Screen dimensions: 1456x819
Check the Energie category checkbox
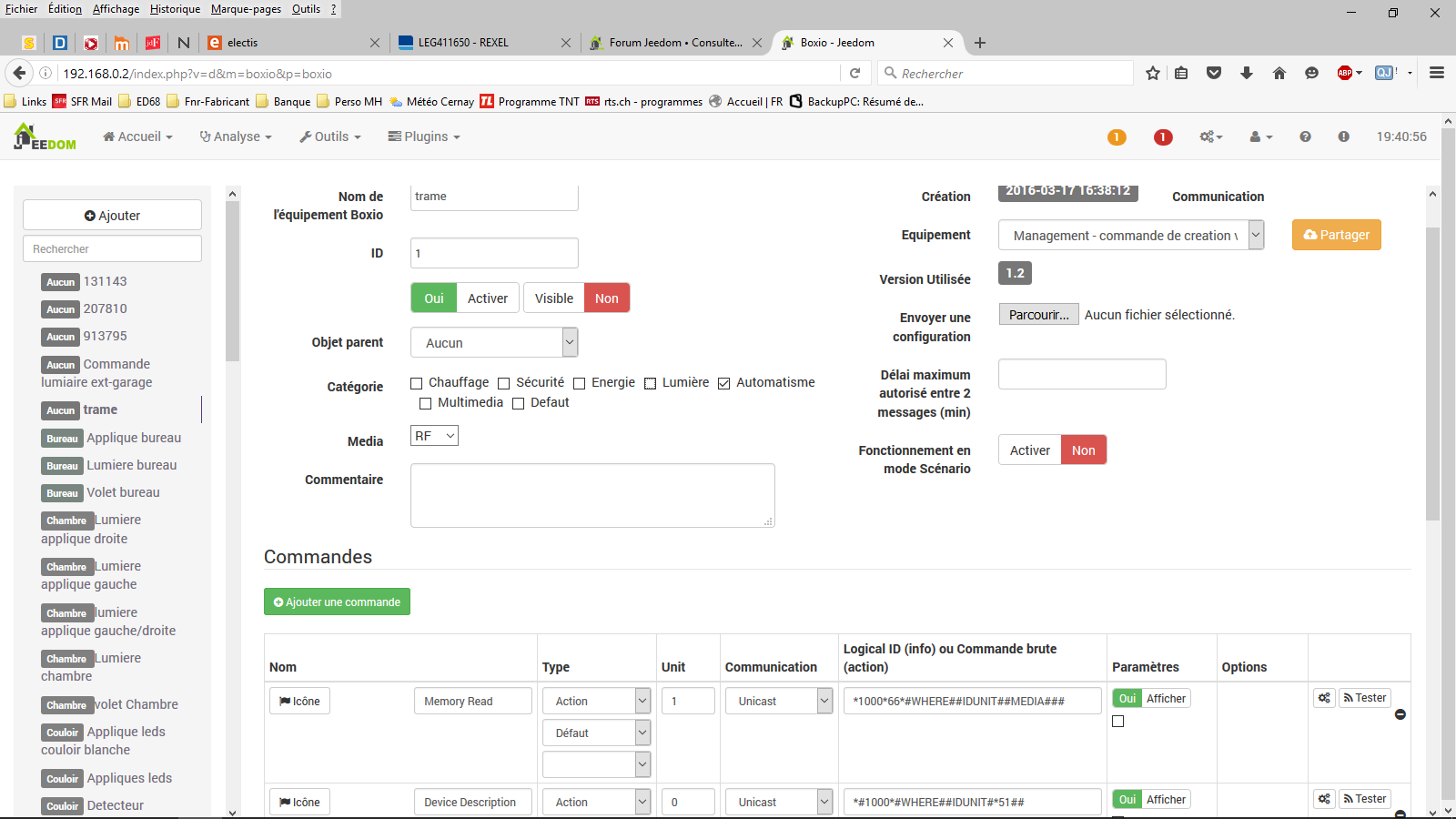[x=579, y=383]
